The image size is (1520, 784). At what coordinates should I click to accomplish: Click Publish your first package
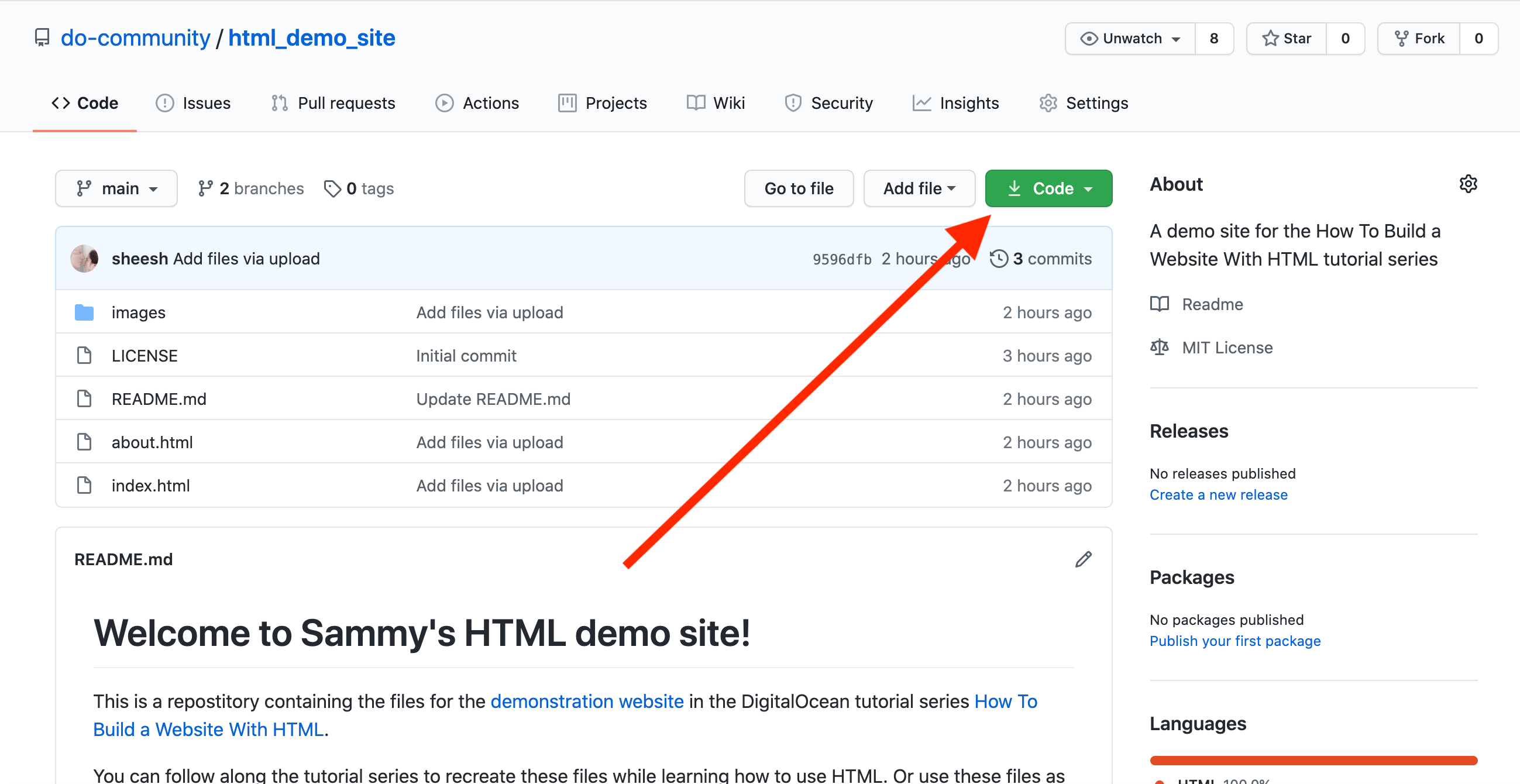click(x=1235, y=641)
